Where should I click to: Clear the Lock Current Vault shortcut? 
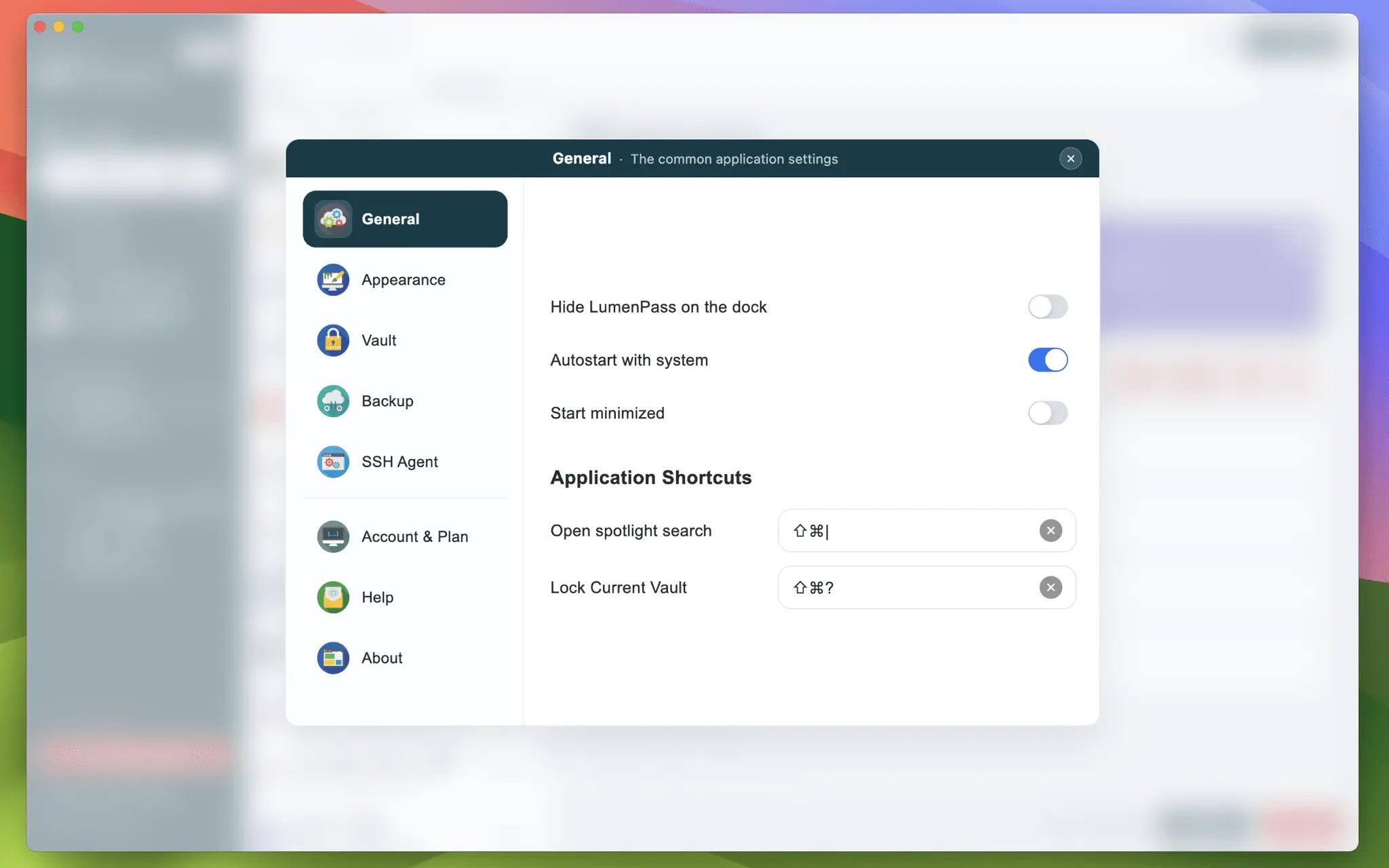pos(1051,587)
